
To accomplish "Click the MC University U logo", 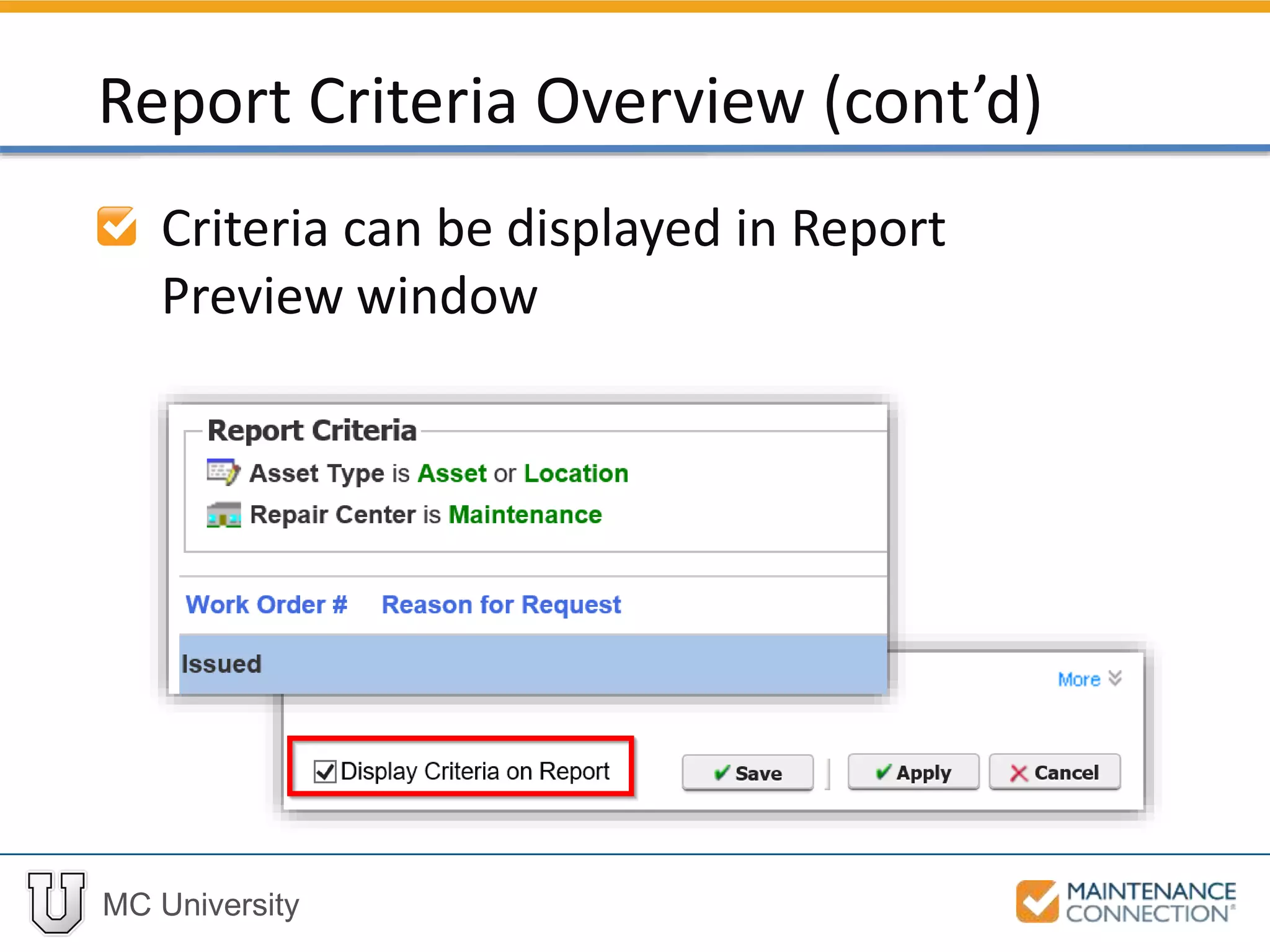I will (x=56, y=902).
